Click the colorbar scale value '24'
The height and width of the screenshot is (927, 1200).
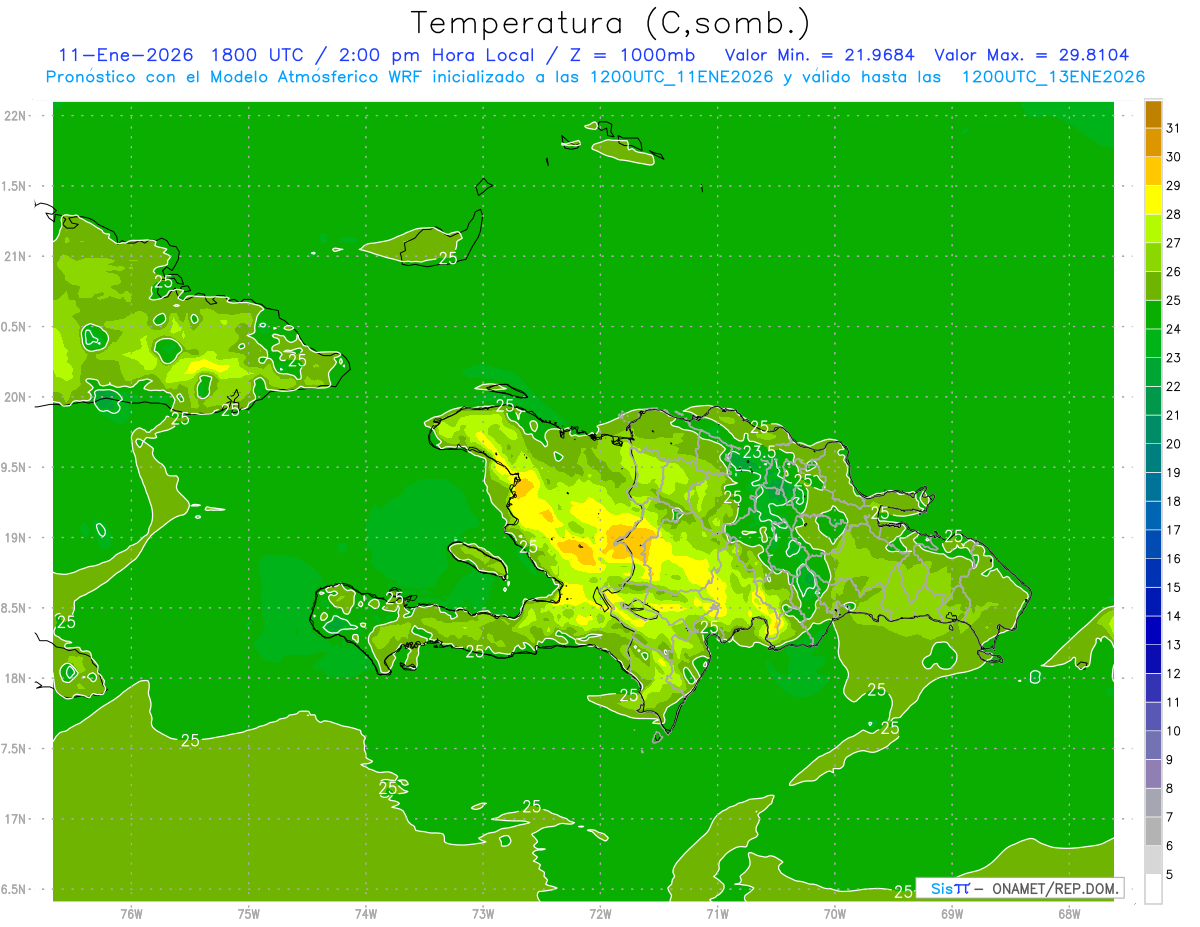click(1173, 329)
